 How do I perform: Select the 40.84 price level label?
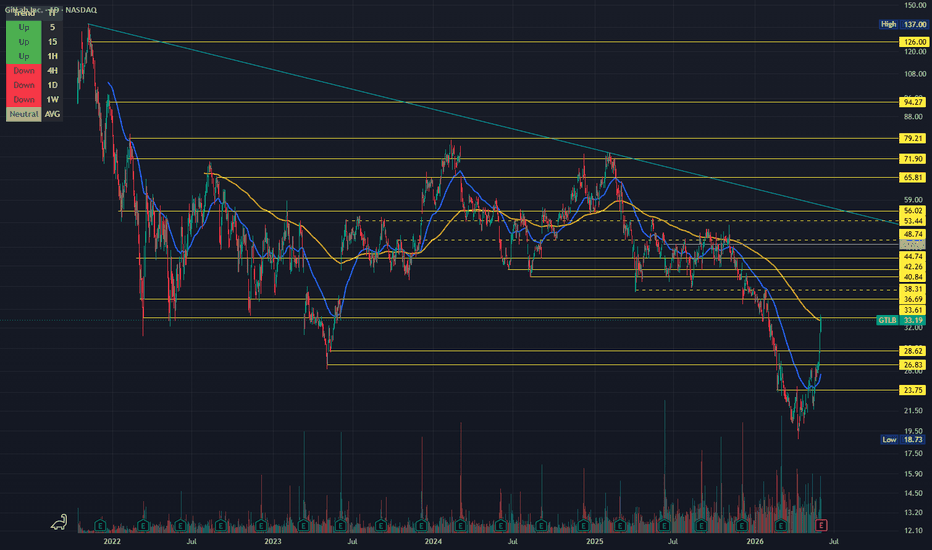point(913,277)
